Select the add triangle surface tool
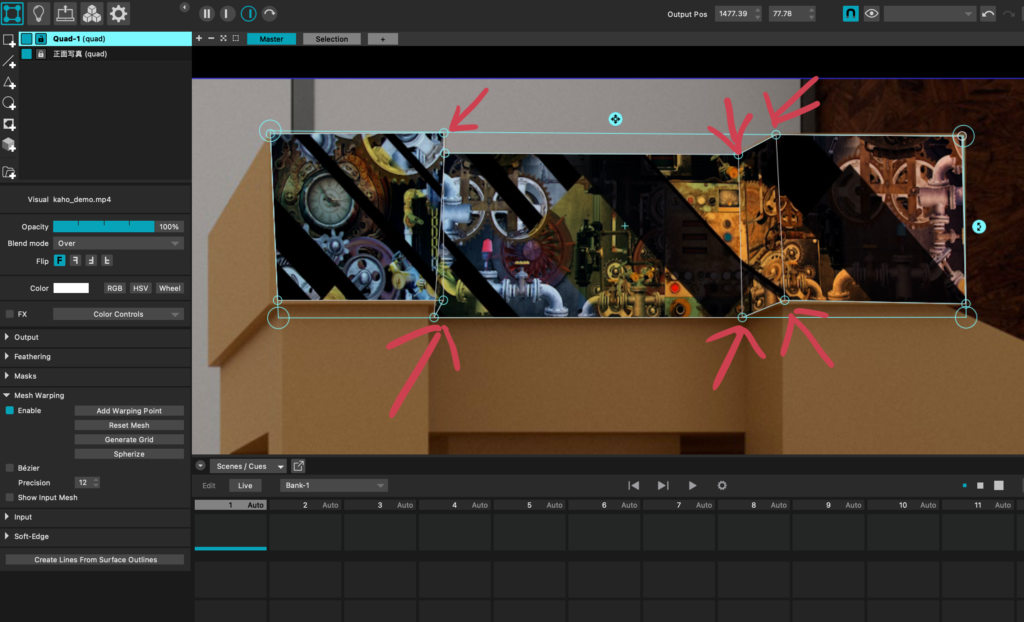 click(x=9, y=83)
